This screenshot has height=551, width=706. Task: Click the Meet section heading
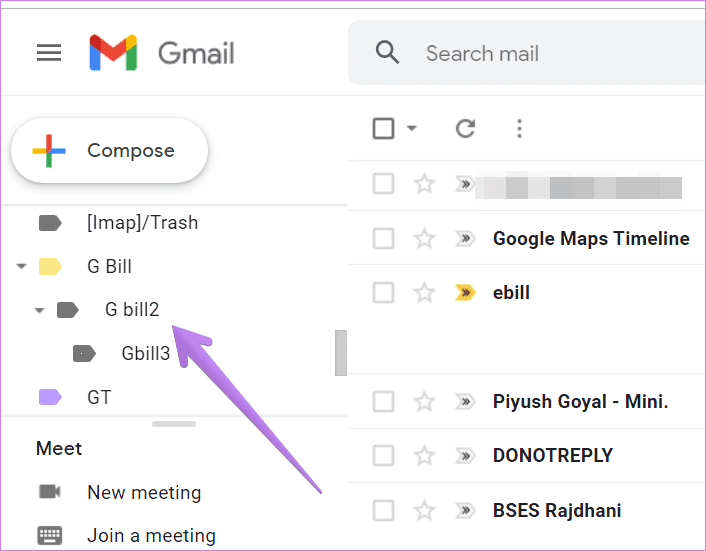(59, 448)
